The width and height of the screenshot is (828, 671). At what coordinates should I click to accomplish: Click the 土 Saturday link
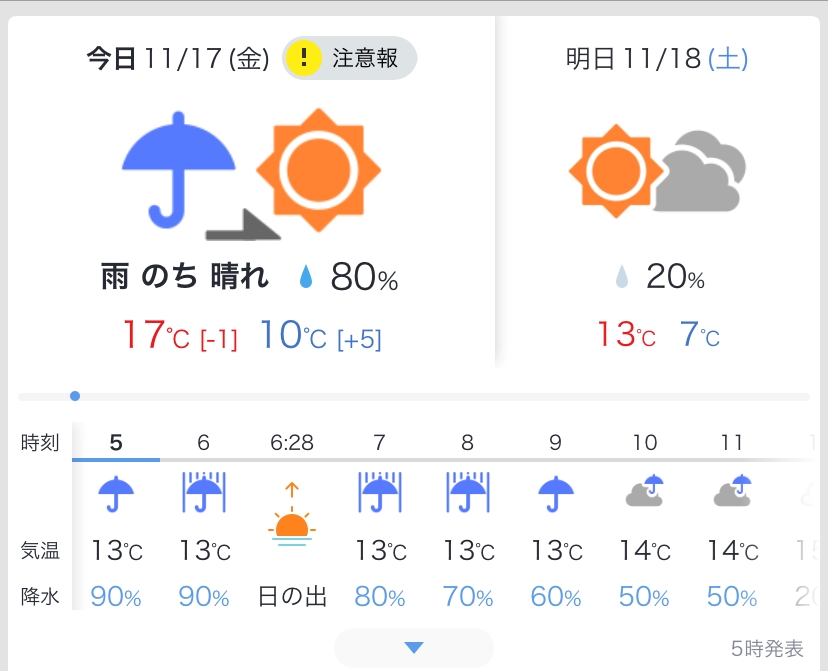[x=727, y=59]
